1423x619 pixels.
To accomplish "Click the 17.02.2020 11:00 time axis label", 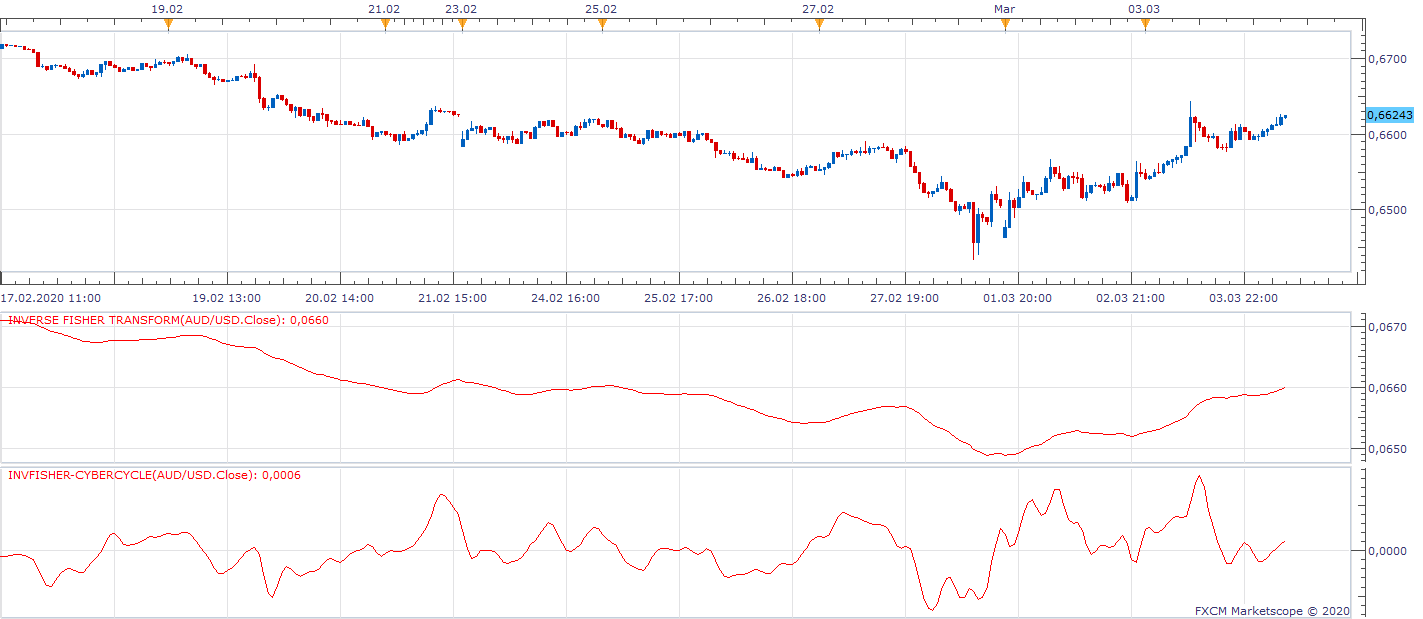I will point(50,298).
